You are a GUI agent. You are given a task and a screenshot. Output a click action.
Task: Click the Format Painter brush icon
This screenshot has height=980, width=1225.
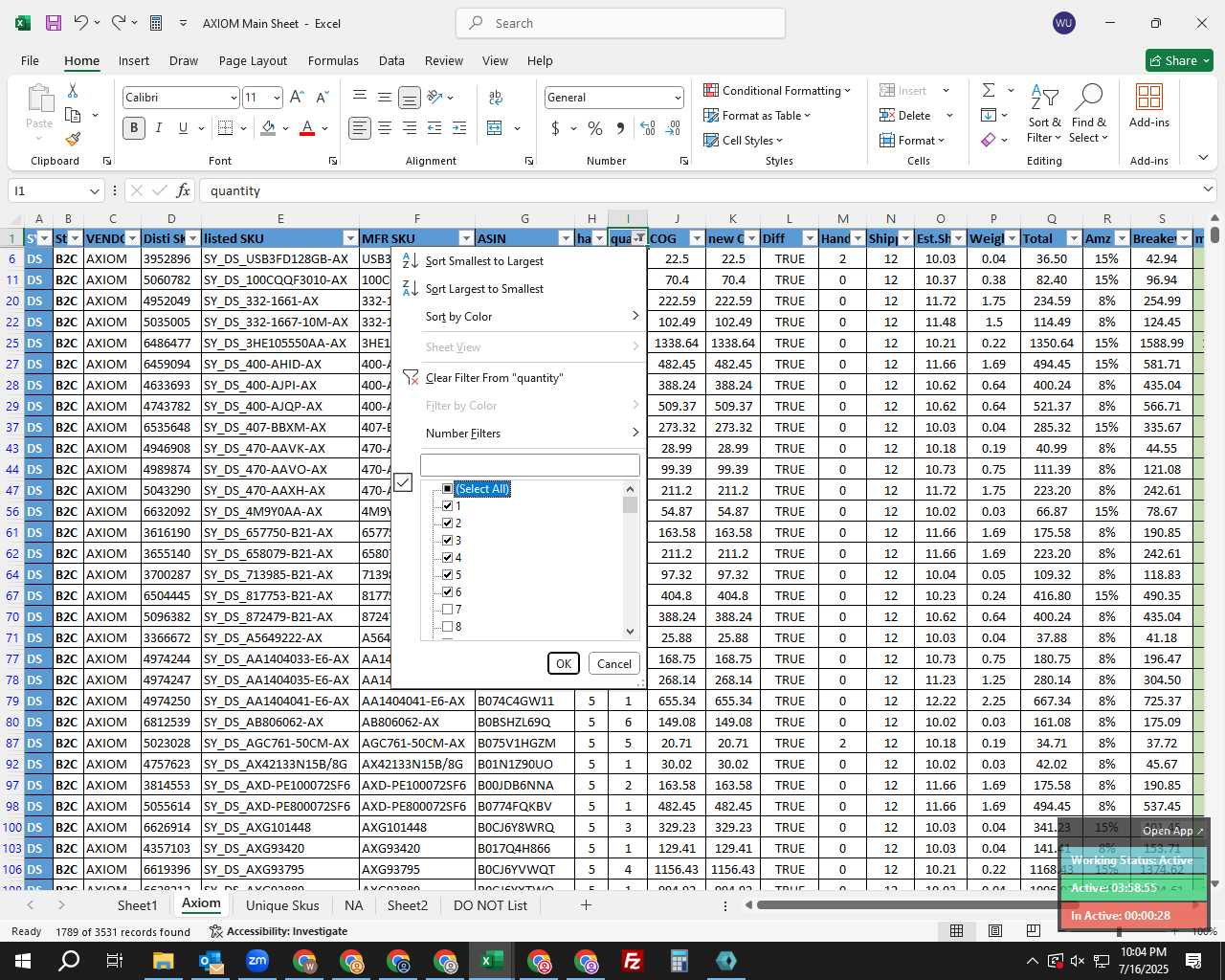tap(73, 139)
